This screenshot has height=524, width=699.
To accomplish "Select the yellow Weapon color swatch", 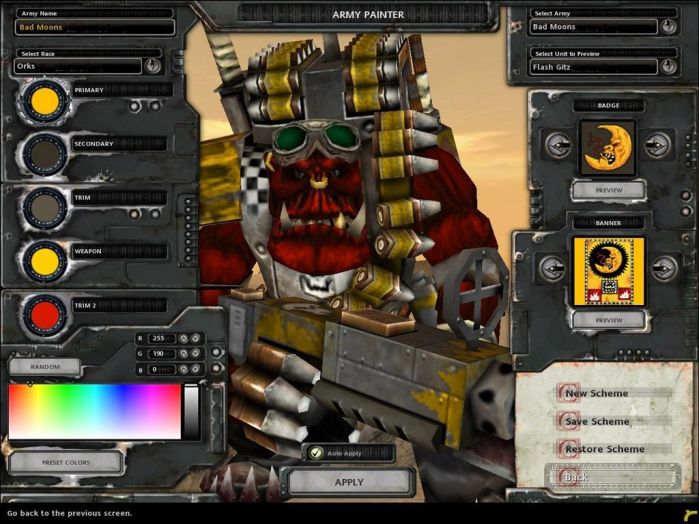I will 45,261.
